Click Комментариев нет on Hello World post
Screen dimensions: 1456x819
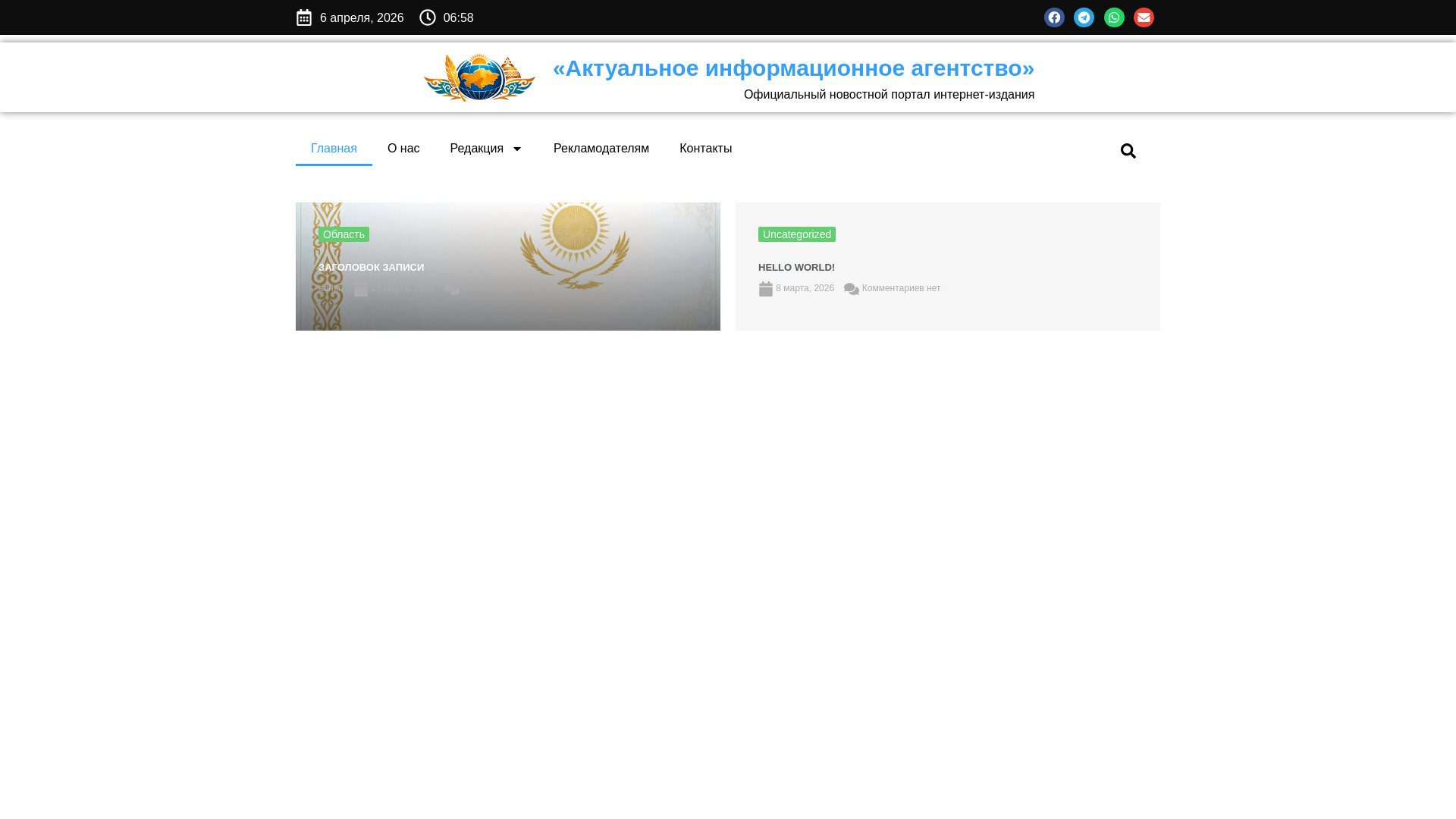coord(901,288)
